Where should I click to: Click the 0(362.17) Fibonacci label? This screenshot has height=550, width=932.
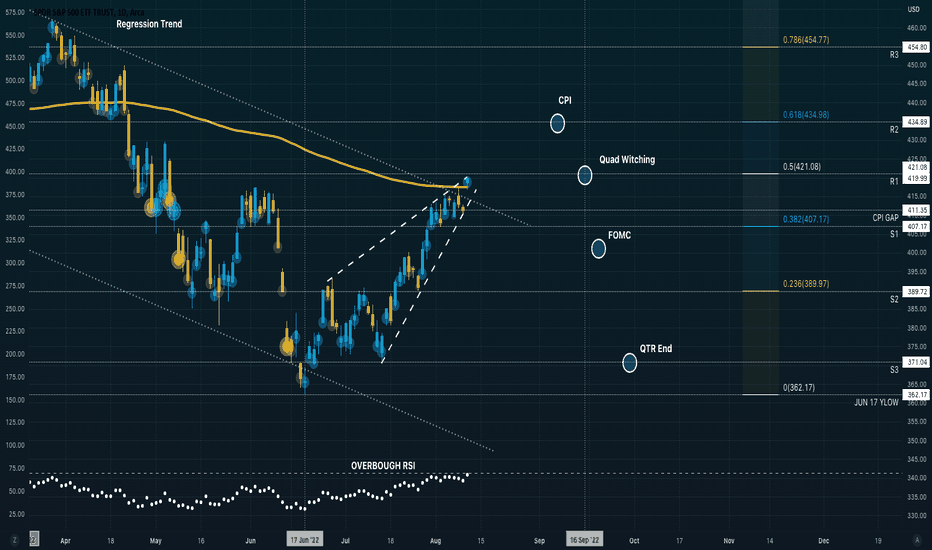[799, 388]
